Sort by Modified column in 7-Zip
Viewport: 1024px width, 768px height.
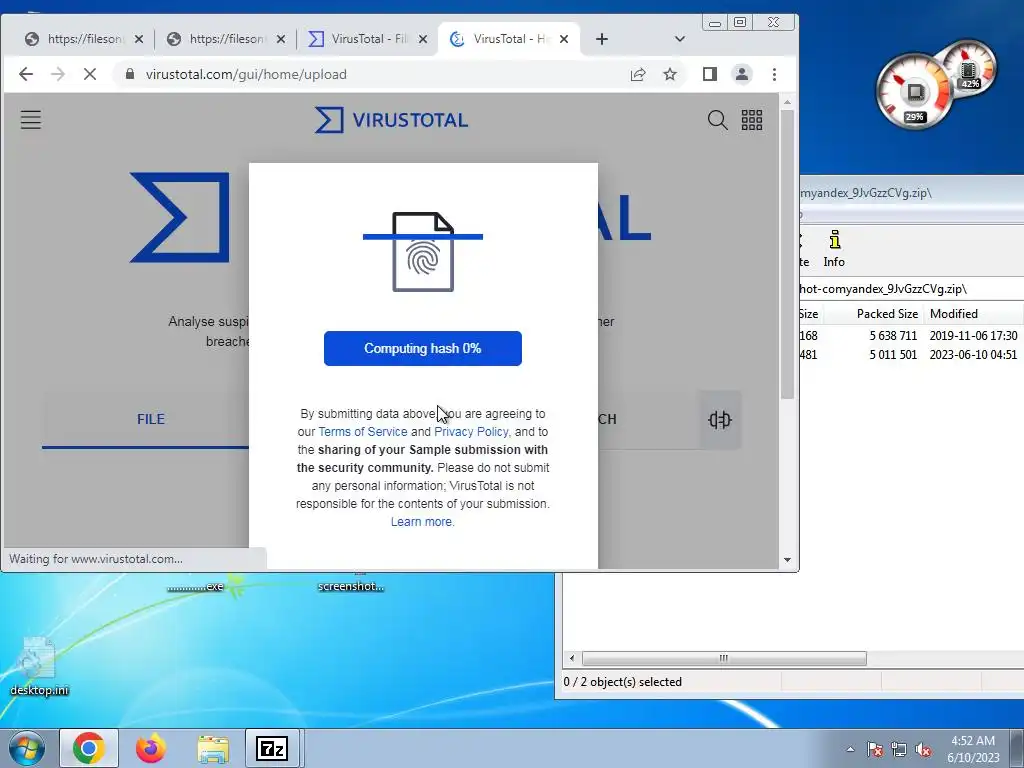pyautogui.click(x=953, y=314)
